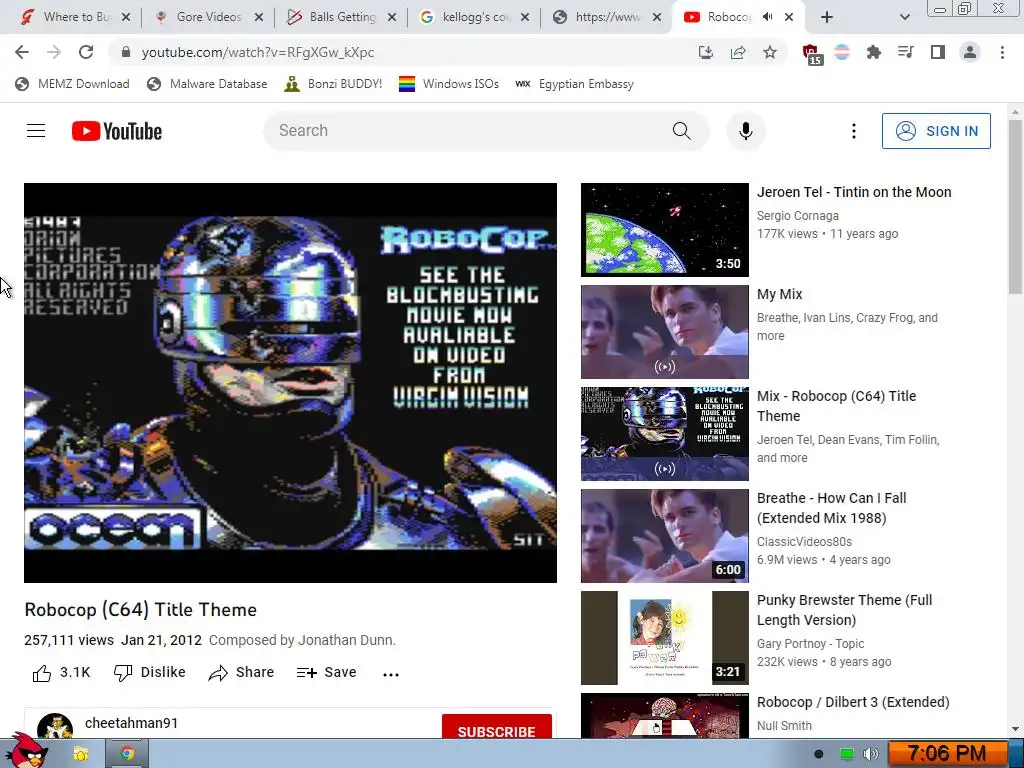The width and height of the screenshot is (1024, 768).
Task: Save the video to a playlist
Action: (x=327, y=673)
